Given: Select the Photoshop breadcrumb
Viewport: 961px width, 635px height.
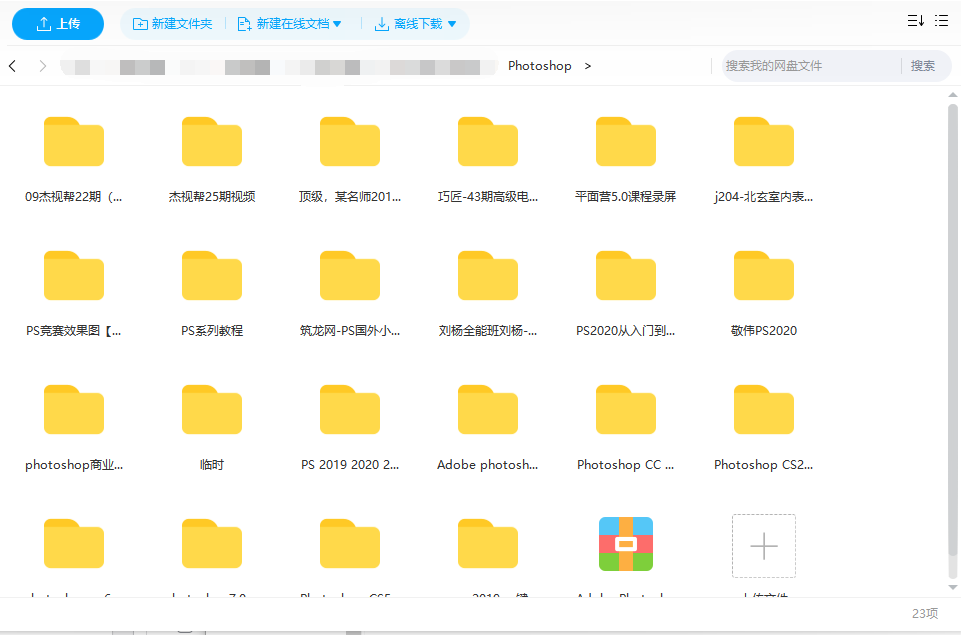Looking at the screenshot, I should point(539,66).
